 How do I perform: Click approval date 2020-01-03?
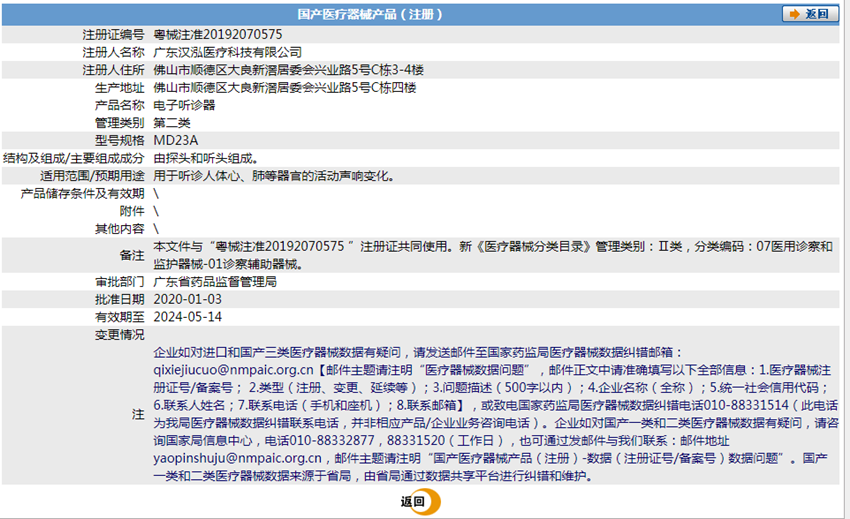click(x=188, y=299)
